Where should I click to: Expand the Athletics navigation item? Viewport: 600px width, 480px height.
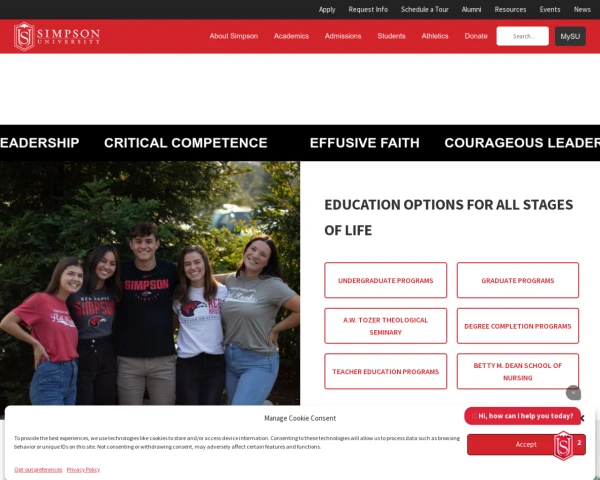point(435,36)
